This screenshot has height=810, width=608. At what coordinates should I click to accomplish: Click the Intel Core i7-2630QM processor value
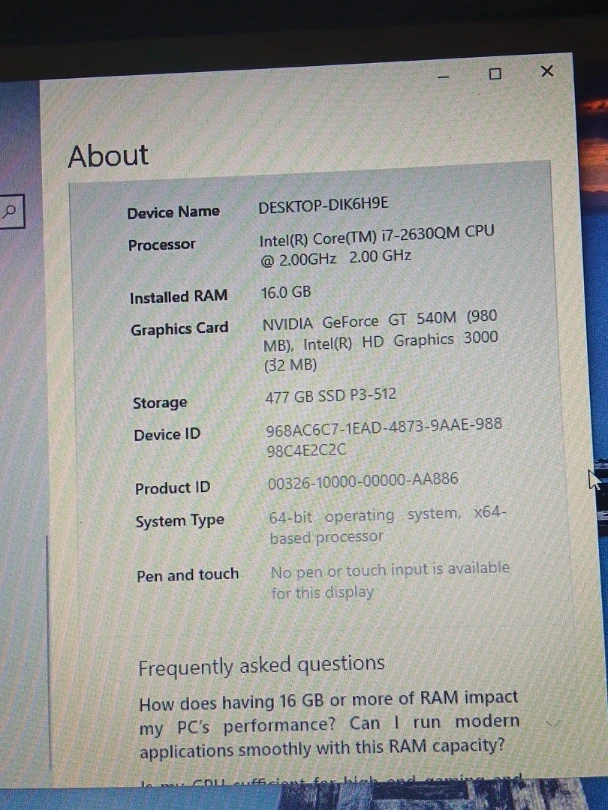click(x=376, y=244)
